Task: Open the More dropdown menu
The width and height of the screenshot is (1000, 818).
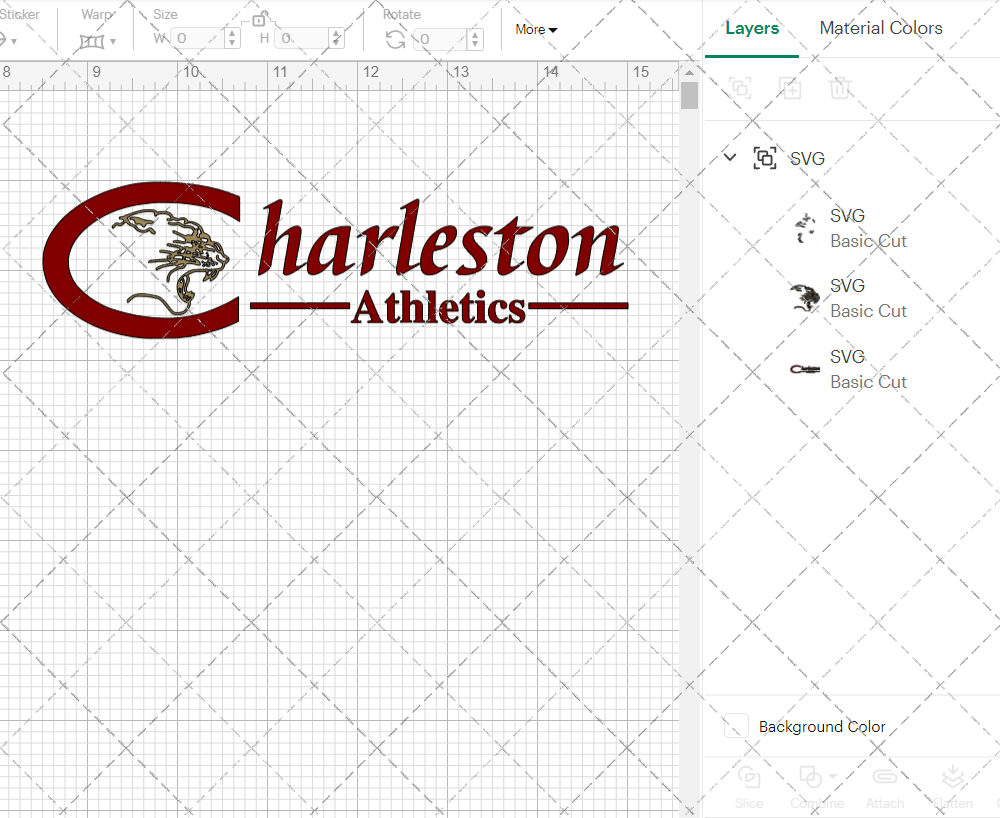Action: (x=536, y=29)
